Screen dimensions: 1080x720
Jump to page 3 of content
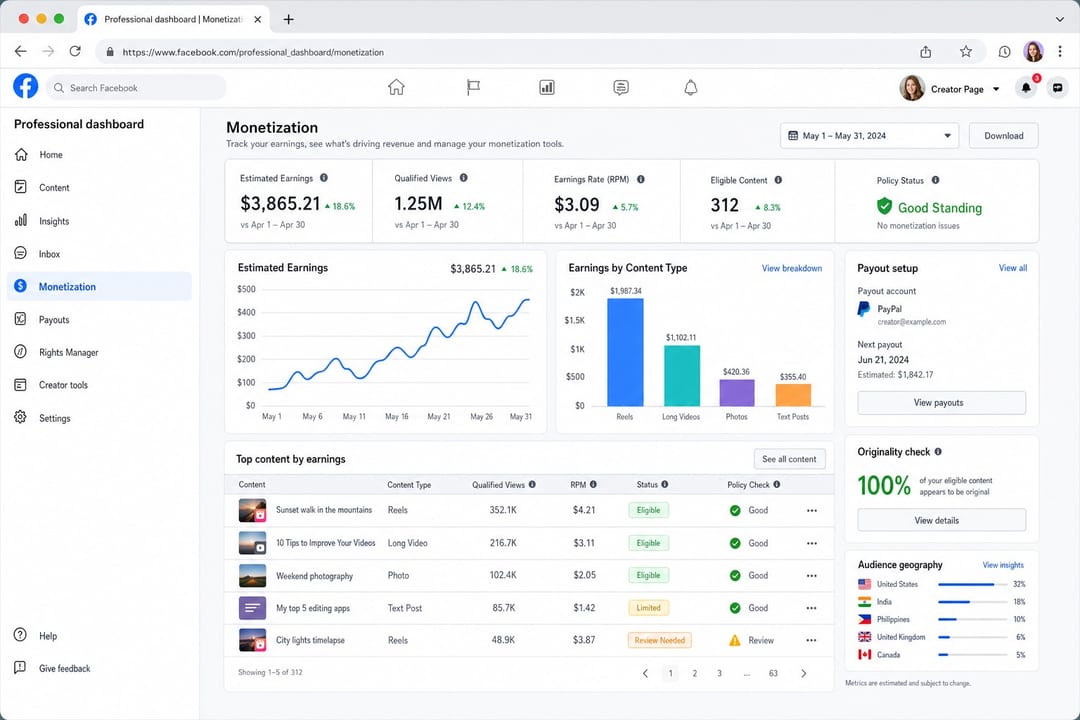(x=719, y=673)
